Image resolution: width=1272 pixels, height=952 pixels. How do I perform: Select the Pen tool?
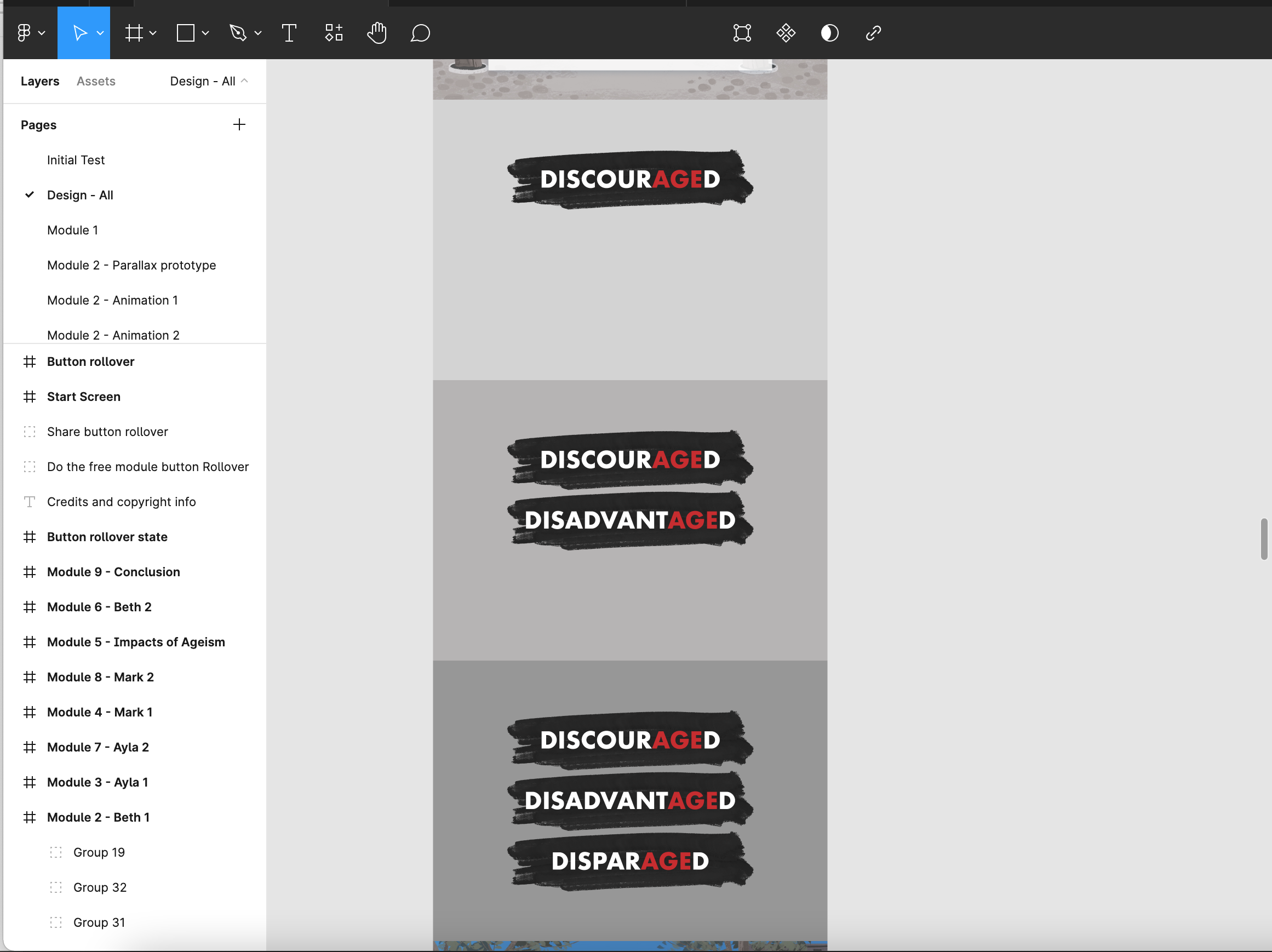click(x=238, y=33)
